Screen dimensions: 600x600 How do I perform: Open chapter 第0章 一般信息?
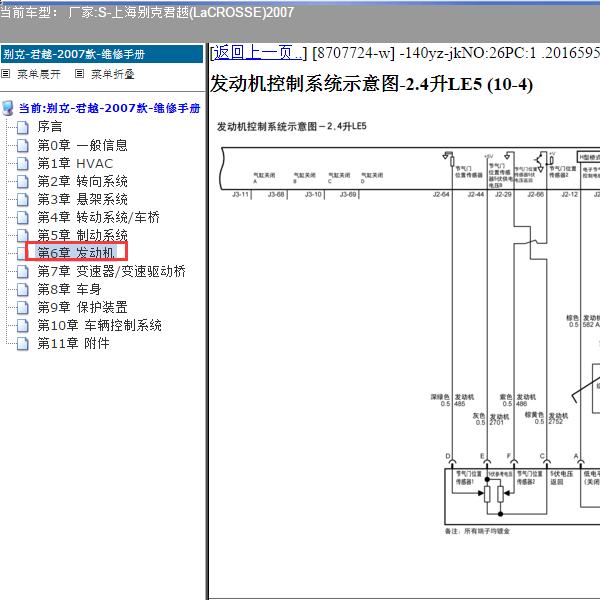pyautogui.click(x=82, y=145)
